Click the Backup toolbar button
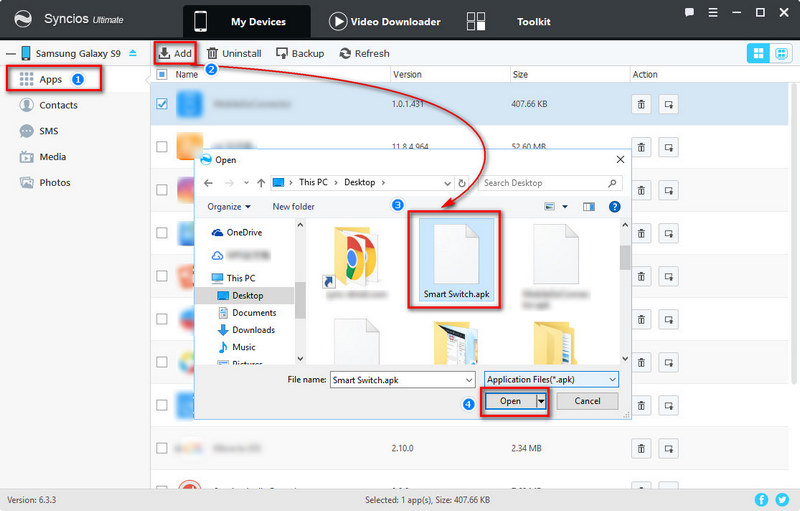Viewport: 800px width, 511px height. pyautogui.click(x=300, y=53)
